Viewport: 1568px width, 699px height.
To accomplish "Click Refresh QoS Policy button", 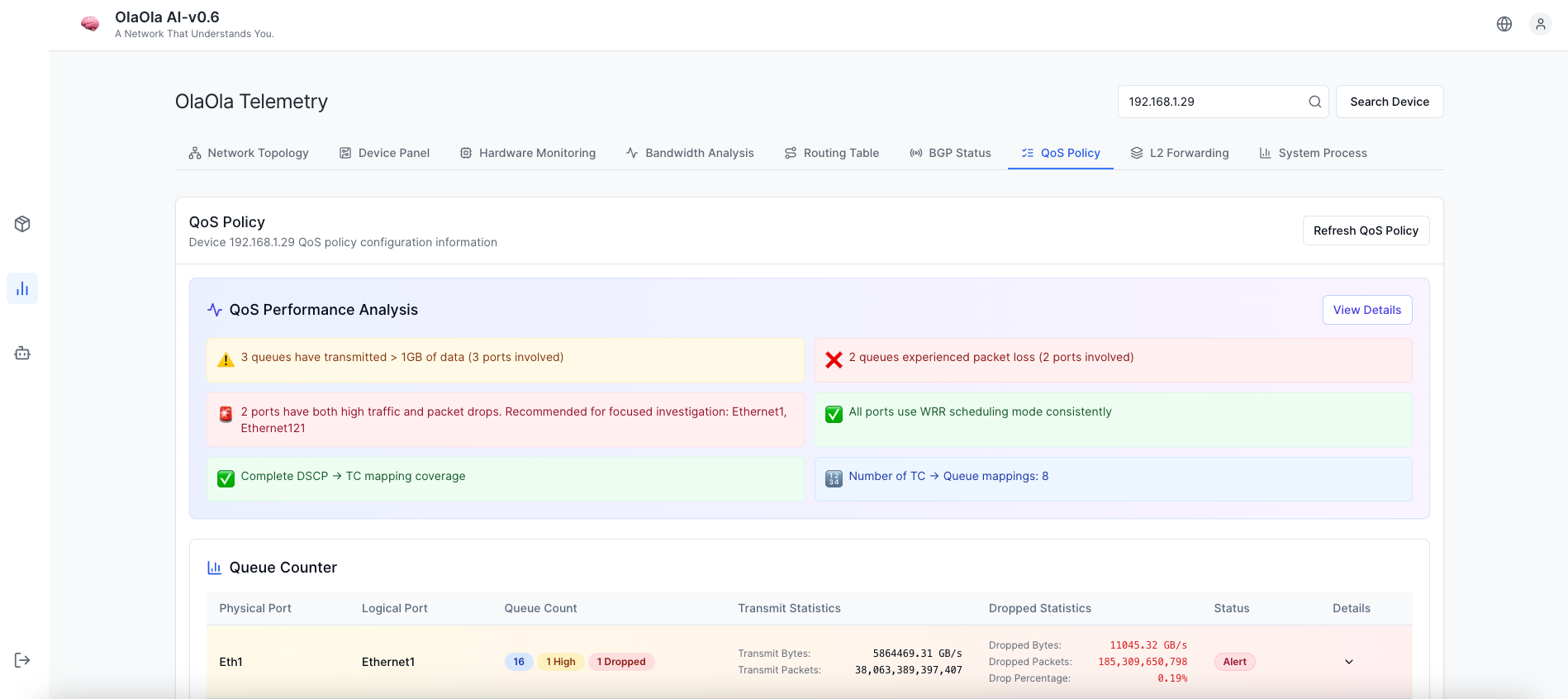I will pos(1366,231).
